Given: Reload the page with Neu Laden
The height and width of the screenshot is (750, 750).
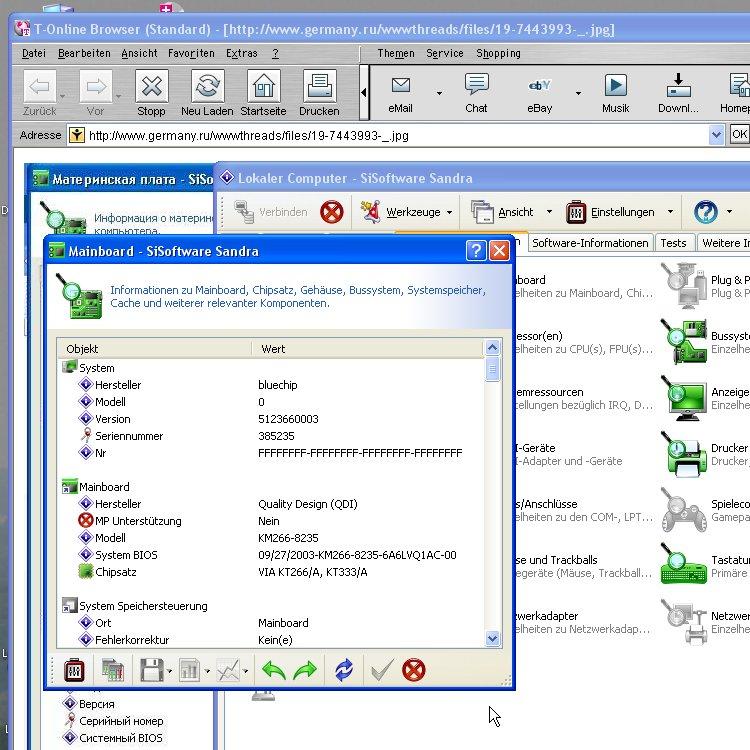Looking at the screenshot, I should coord(207,93).
